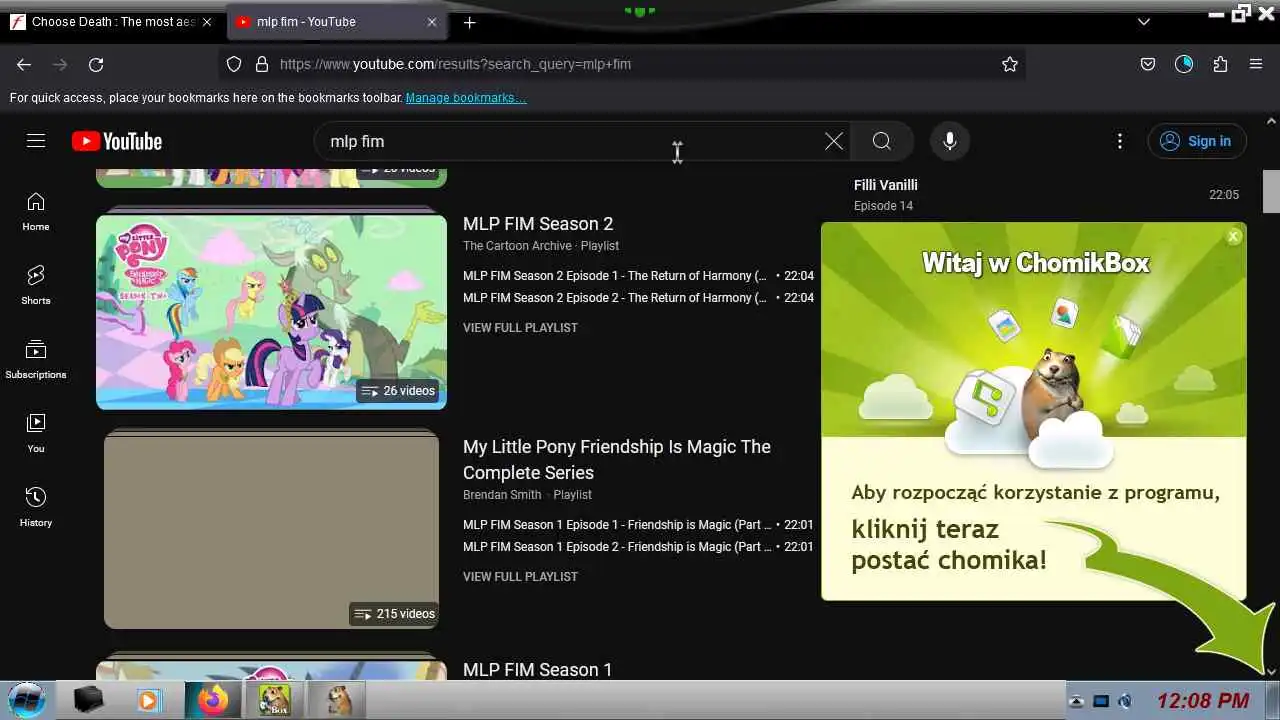Screen dimensions: 1280x720
Task: Open the Pocket save icon
Action: pos(1148,64)
